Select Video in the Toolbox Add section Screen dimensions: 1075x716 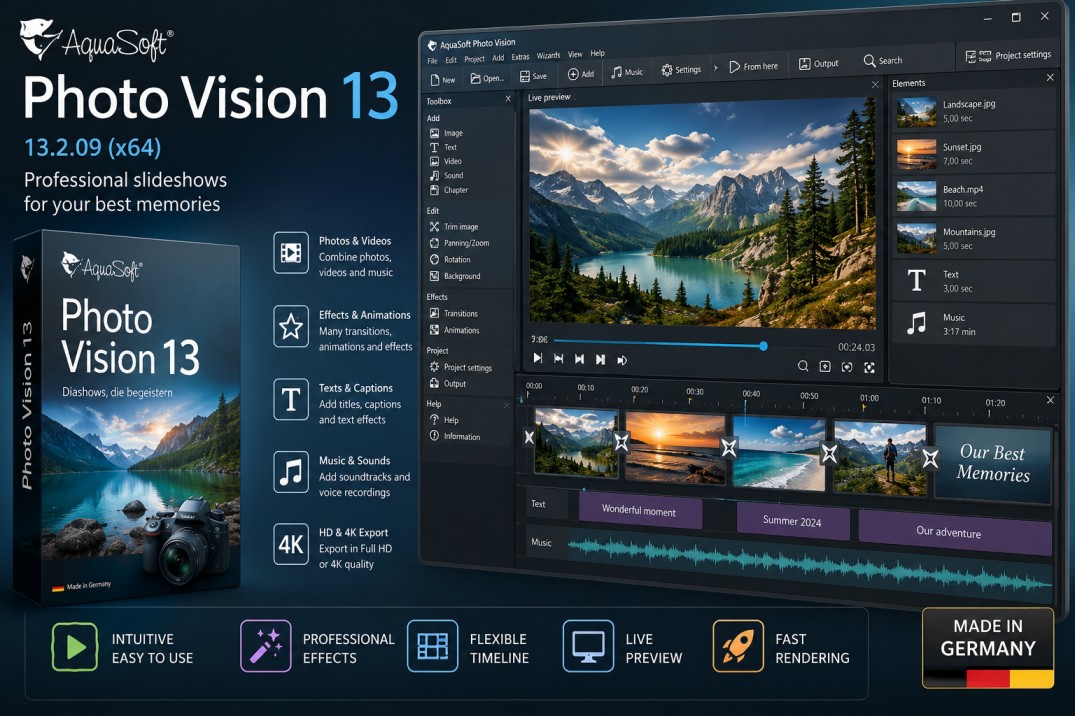pos(446,161)
